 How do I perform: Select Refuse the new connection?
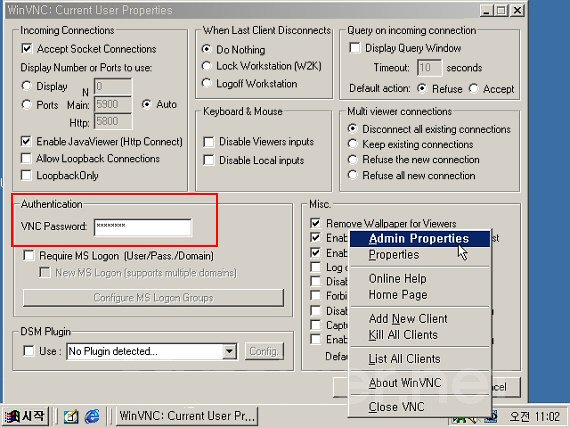pos(352,160)
